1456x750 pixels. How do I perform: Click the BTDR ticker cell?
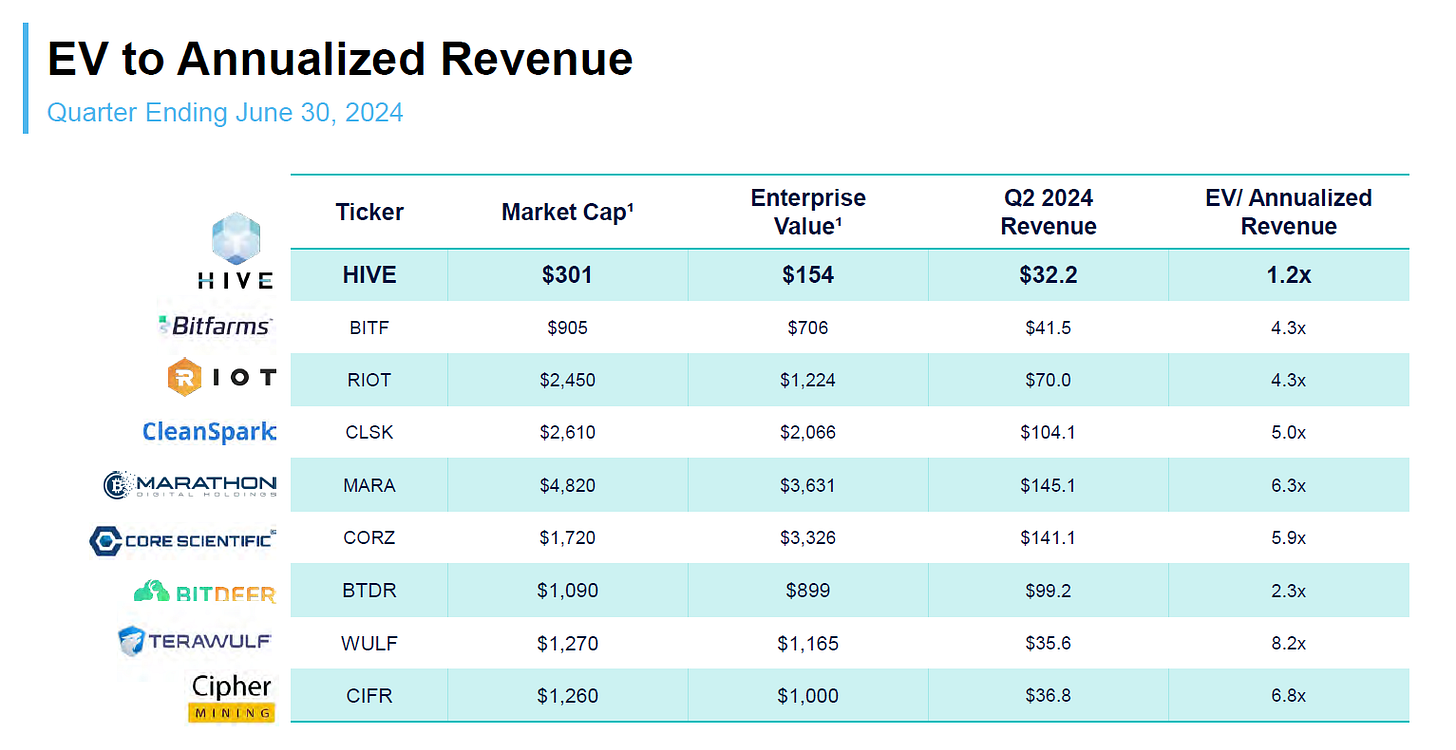(369, 591)
